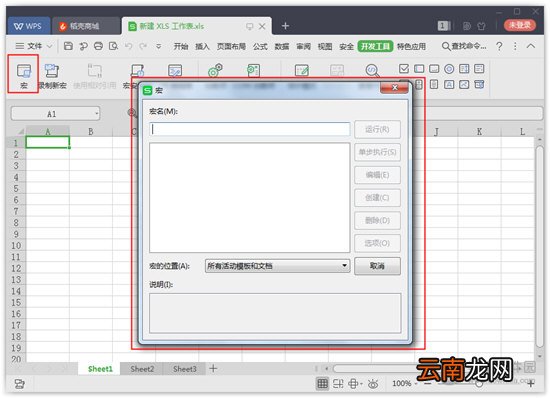Open the COM add-ins icon
This screenshot has height=398, width=550.
pyautogui.click(x=253, y=70)
